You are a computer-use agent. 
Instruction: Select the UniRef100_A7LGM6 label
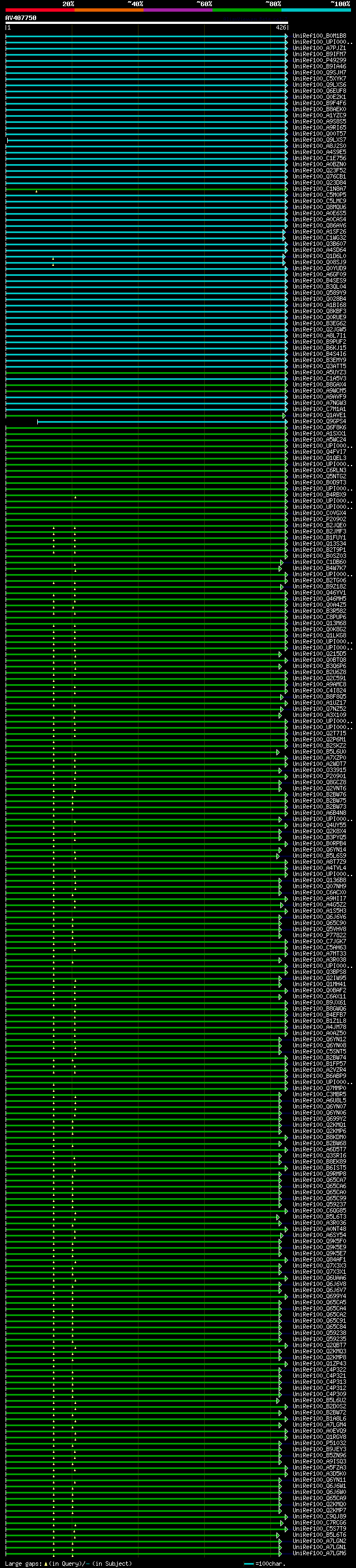tap(319, 1554)
